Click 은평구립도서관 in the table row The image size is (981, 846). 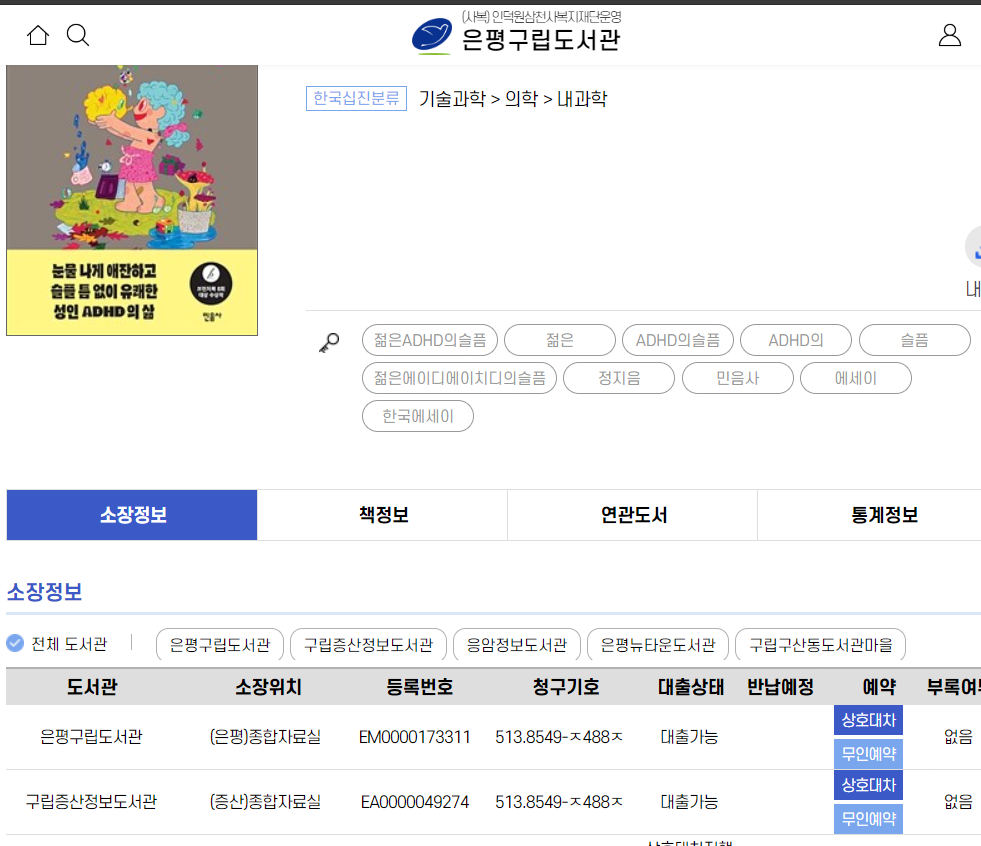tap(91, 737)
